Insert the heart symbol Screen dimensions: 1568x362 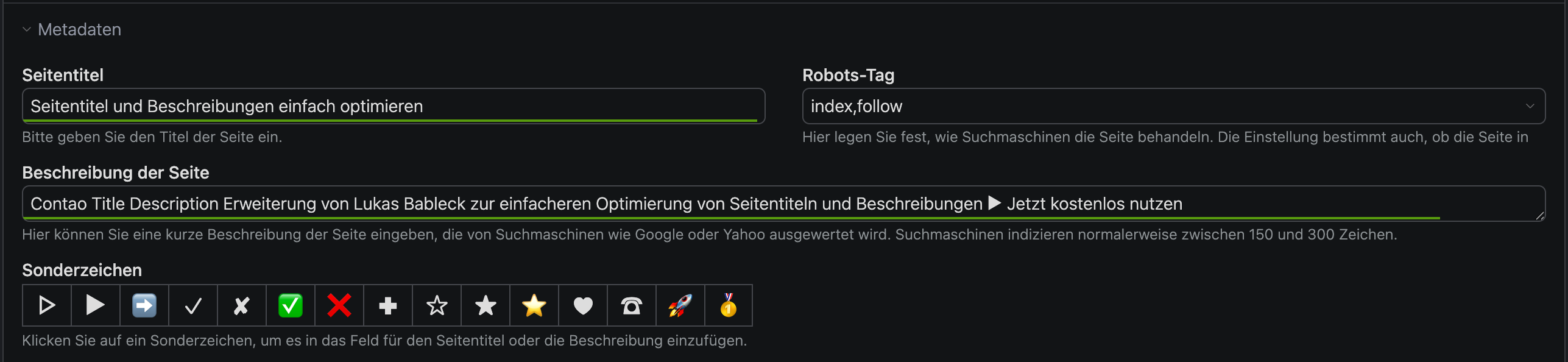(x=583, y=305)
